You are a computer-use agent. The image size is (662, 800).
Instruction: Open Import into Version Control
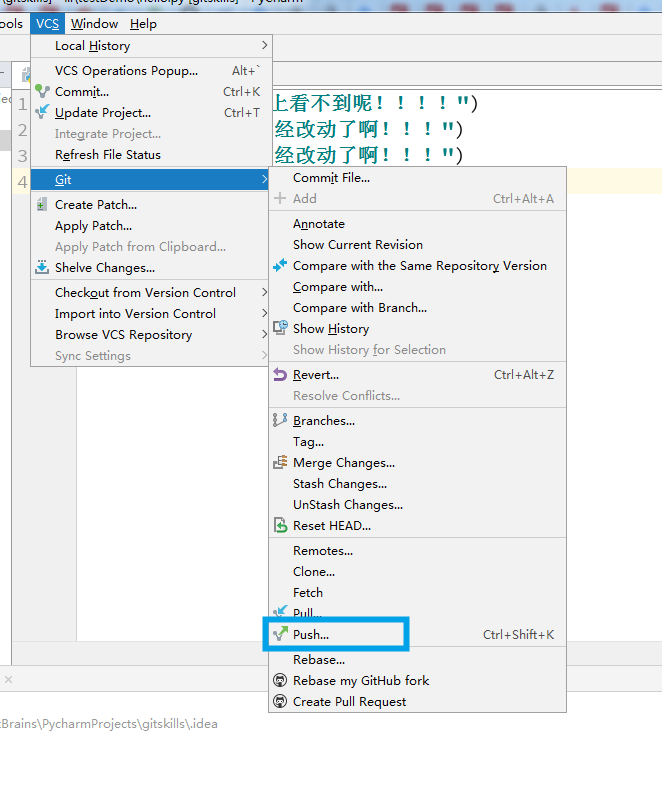click(150, 313)
